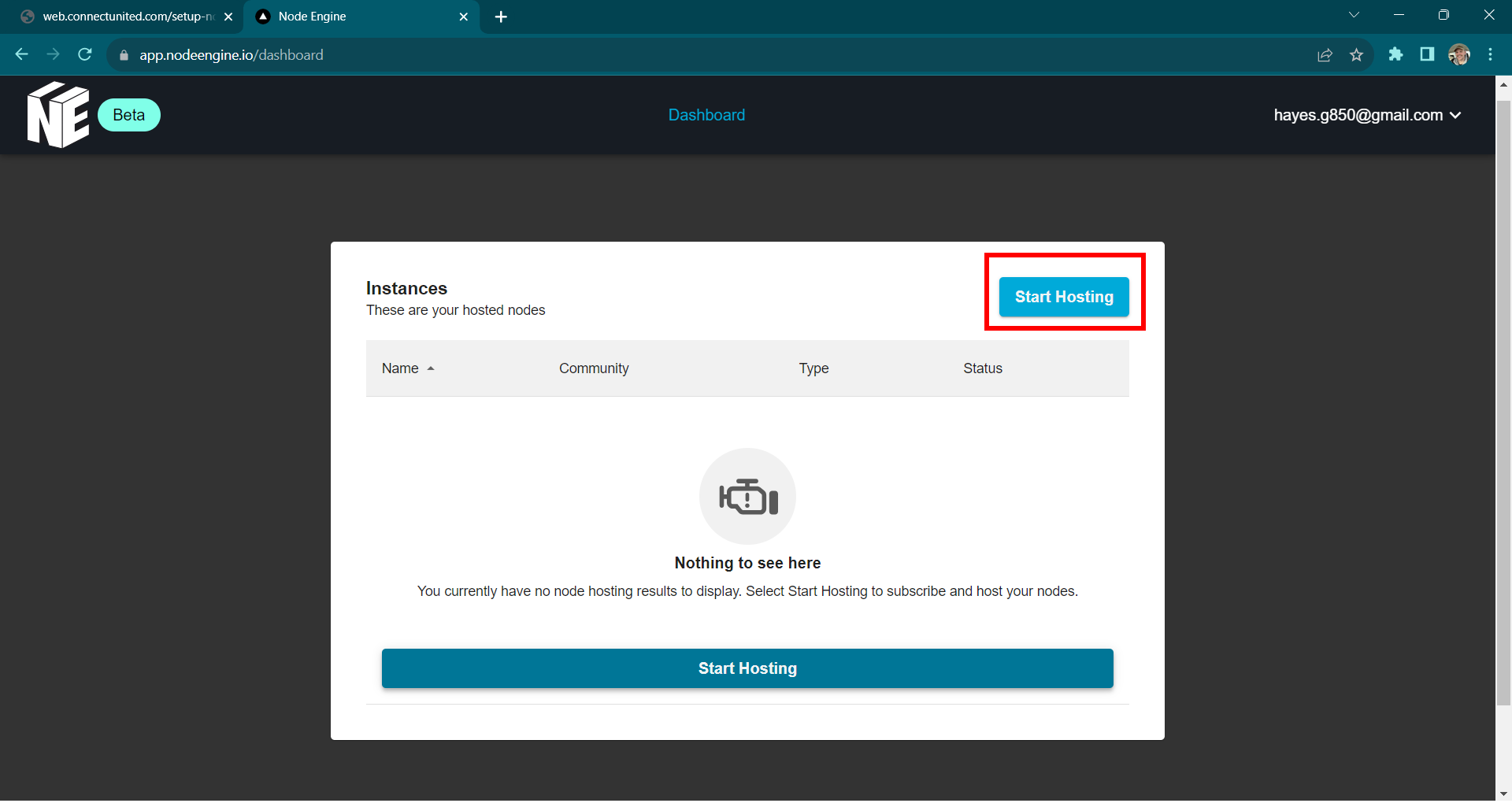This screenshot has height=803, width=1512.
Task: Click the engine warning empty-state icon
Action: click(x=747, y=496)
